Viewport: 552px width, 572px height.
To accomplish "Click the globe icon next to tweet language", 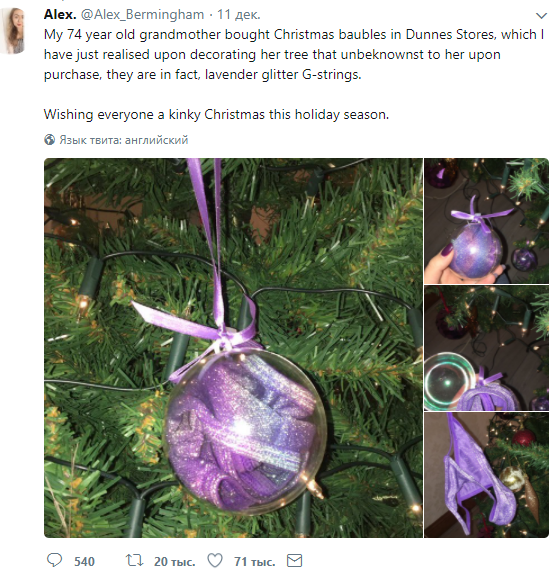I will pyautogui.click(x=50, y=139).
